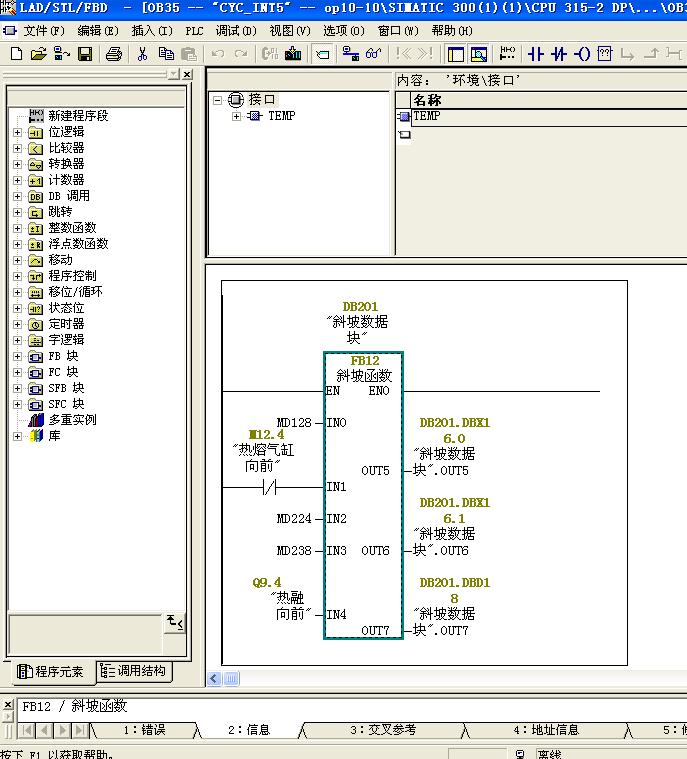
Task: Insert a normally closed contact from the toolbar
Action: pos(559,54)
